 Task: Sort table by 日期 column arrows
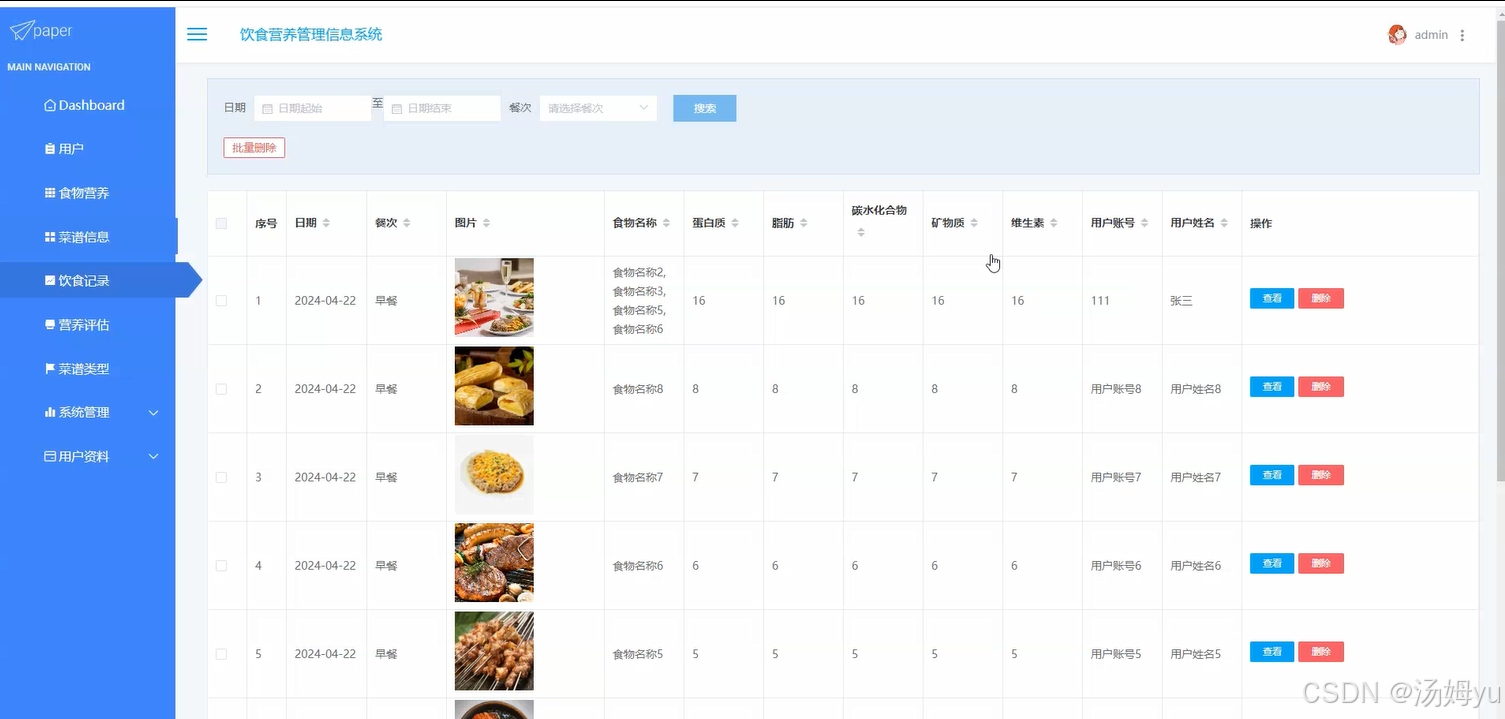326,223
